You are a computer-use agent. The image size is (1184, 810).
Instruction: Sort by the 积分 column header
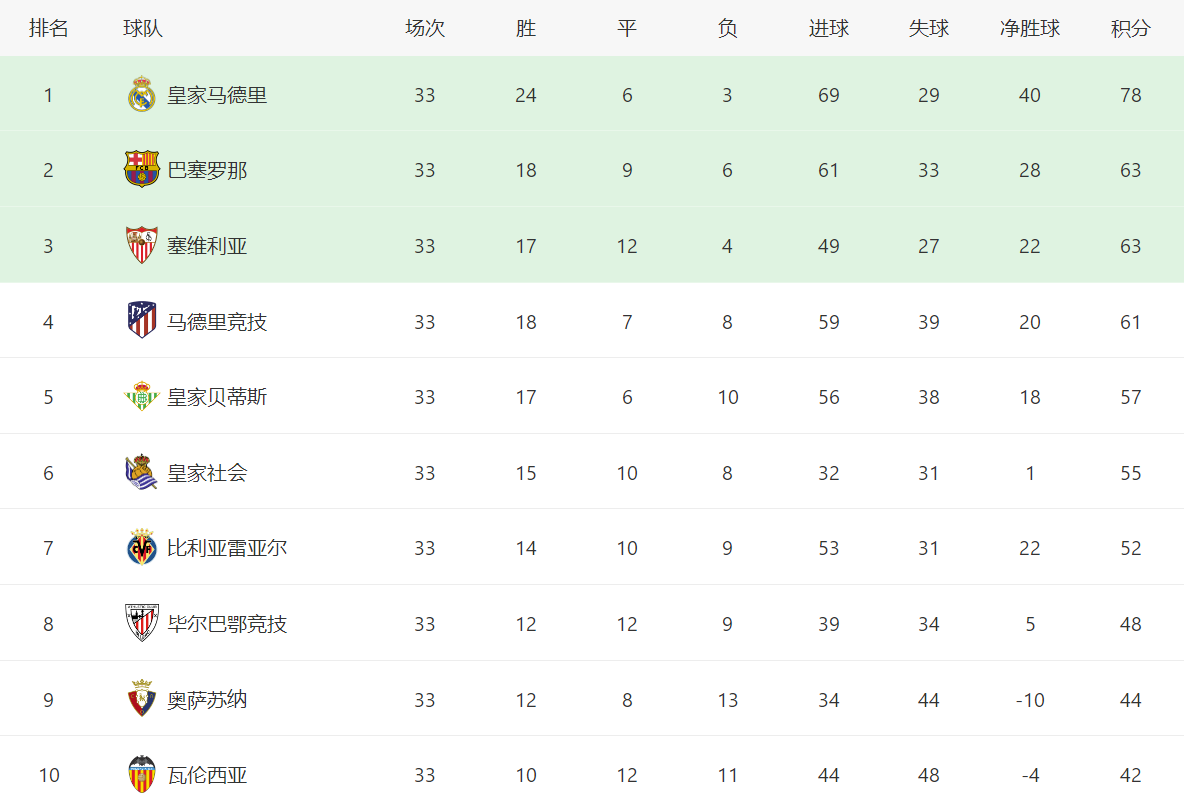pos(1130,29)
